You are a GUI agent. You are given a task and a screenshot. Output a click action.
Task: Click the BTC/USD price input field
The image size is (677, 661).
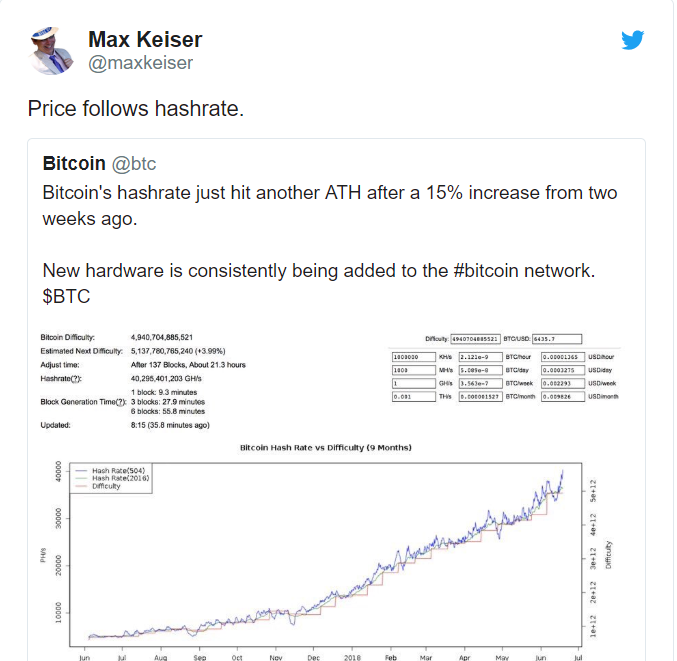pos(558,339)
